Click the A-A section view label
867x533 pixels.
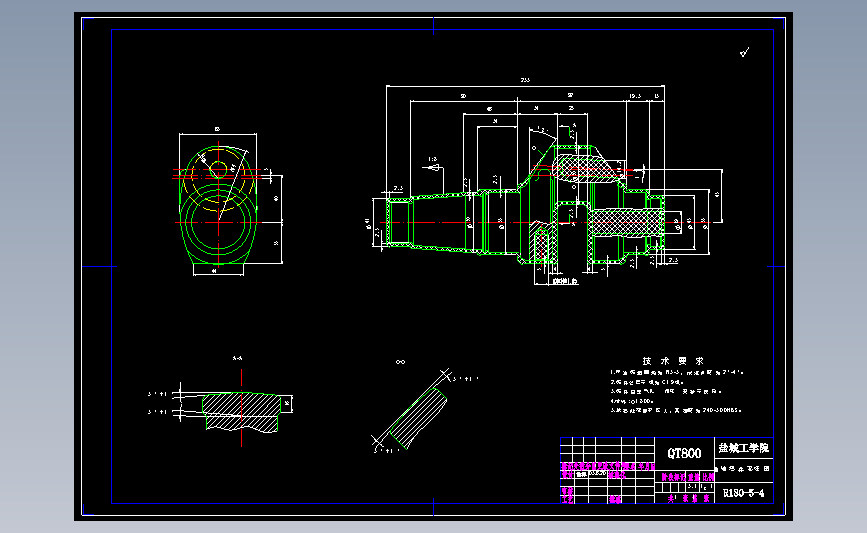coord(237,358)
